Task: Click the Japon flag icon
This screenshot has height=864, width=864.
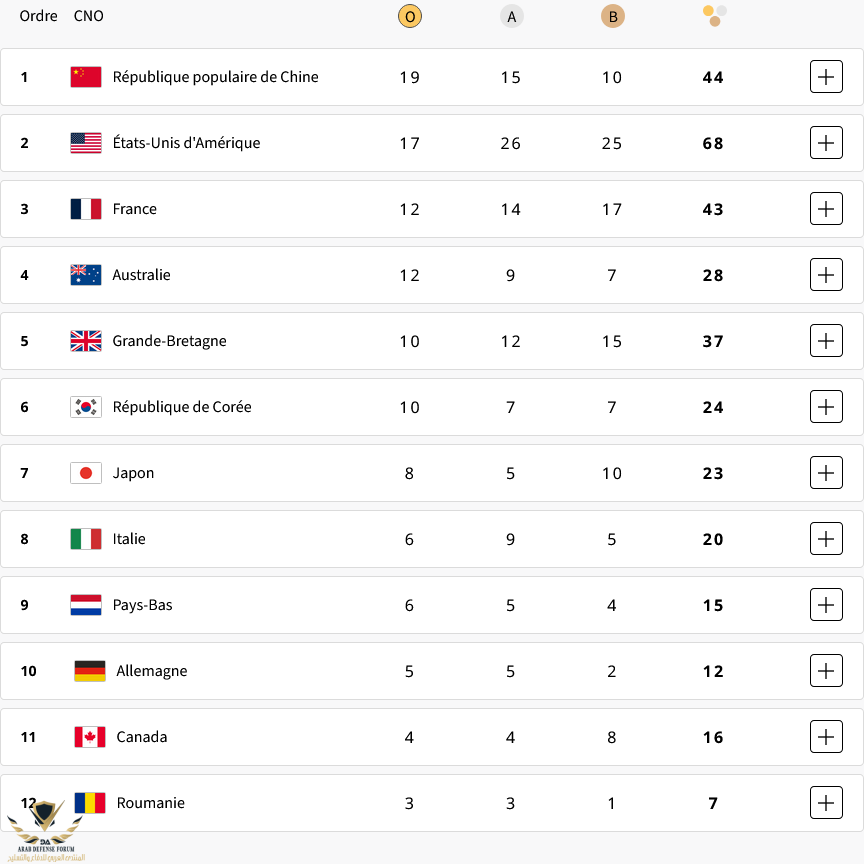Action: [x=86, y=473]
